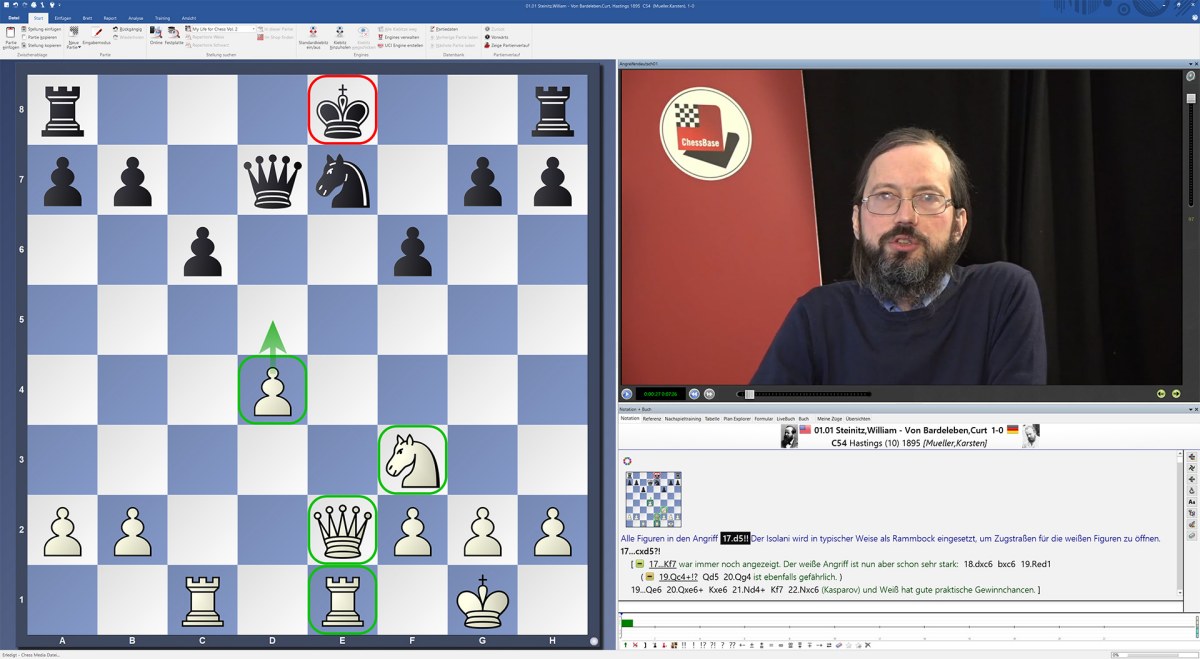Switch to the Analyse ribbon tab
This screenshot has height=659, width=1200.
136,18
